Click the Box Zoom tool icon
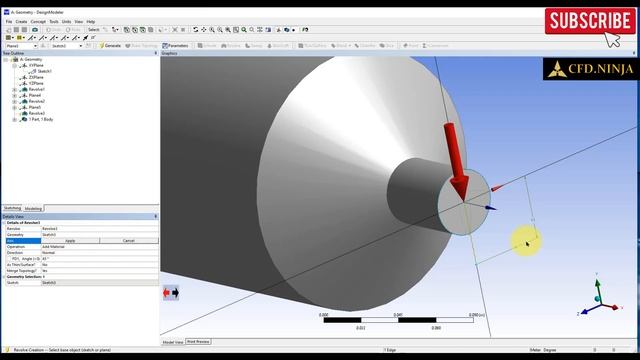Image resolution: width=640 pixels, height=360 pixels. point(220,30)
